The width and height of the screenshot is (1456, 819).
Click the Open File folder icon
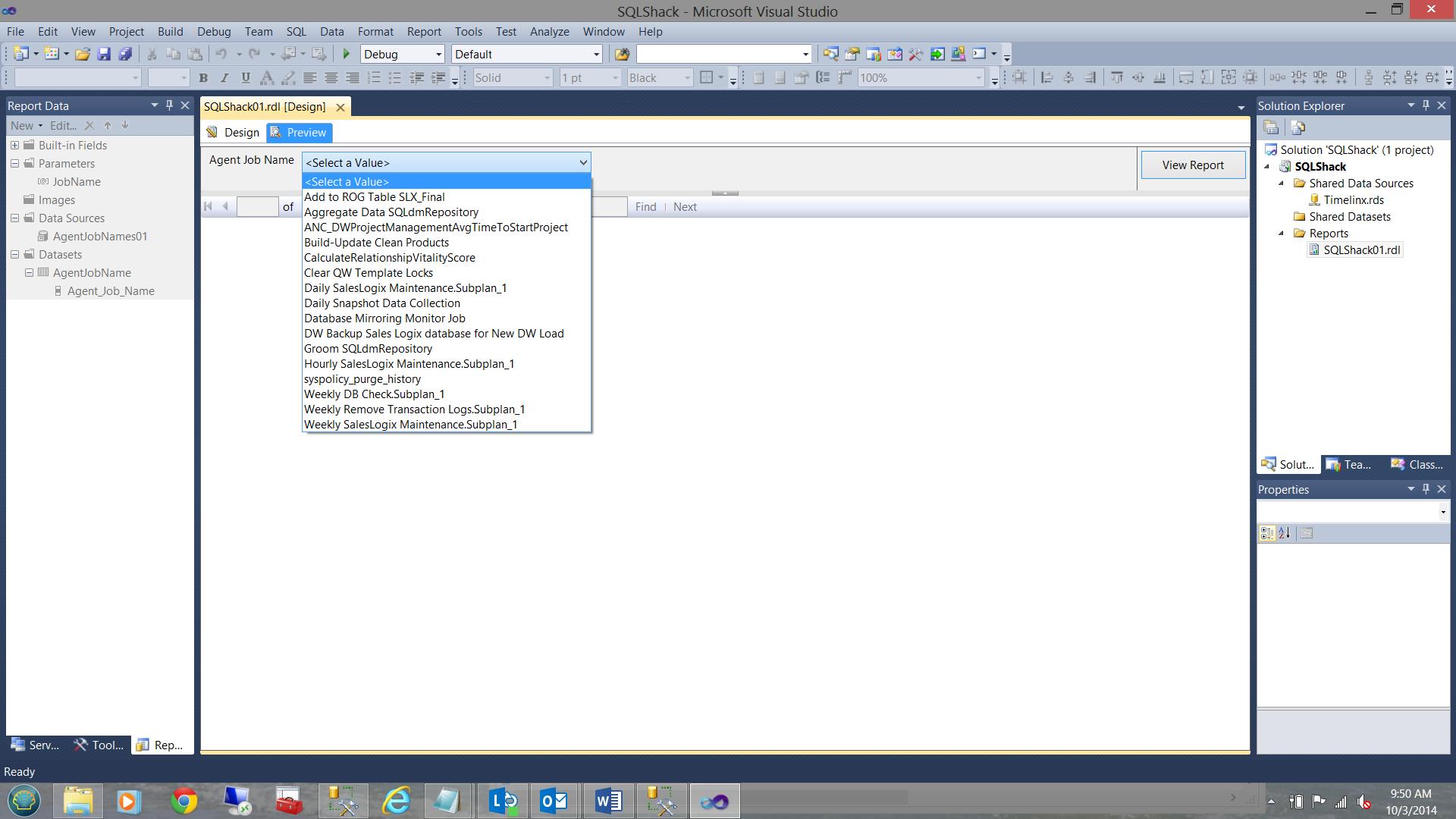click(x=83, y=54)
